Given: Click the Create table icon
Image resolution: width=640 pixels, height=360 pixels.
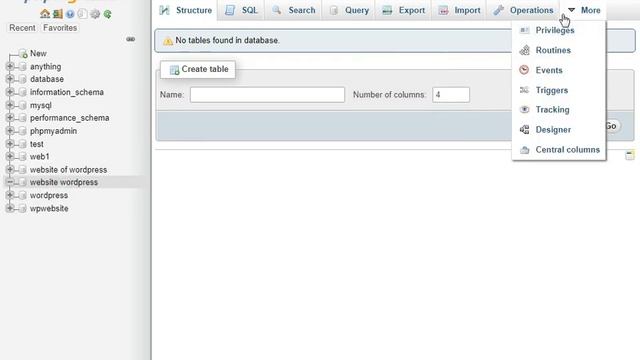Looking at the screenshot, I should pos(174,70).
